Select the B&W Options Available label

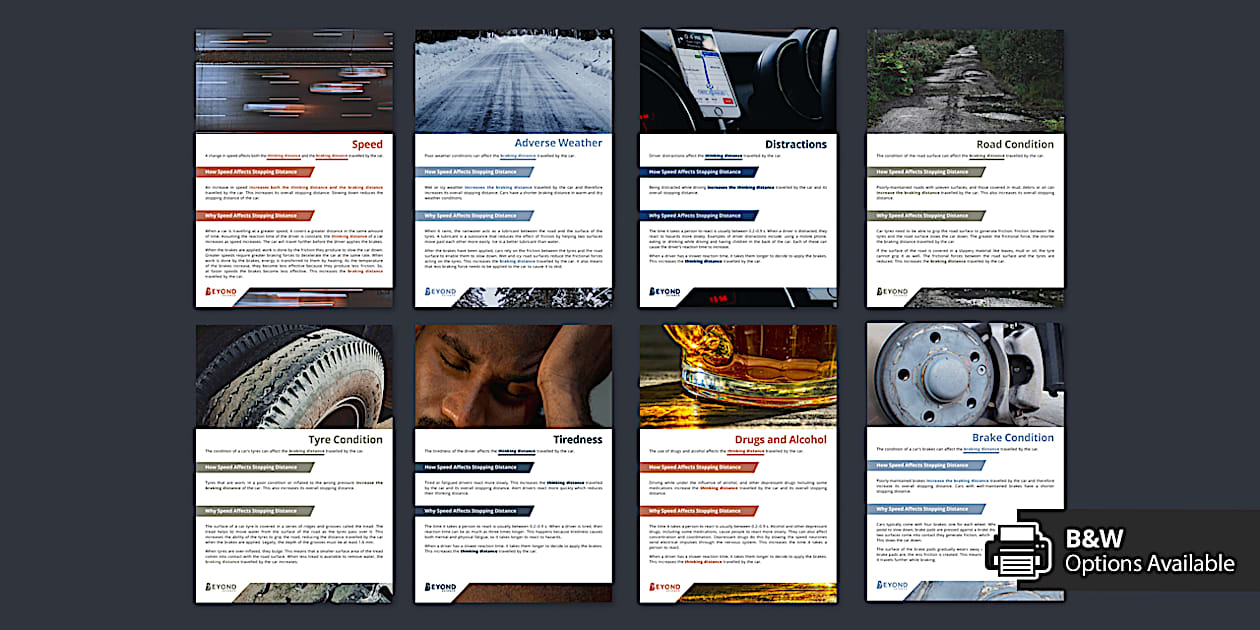[1149, 551]
